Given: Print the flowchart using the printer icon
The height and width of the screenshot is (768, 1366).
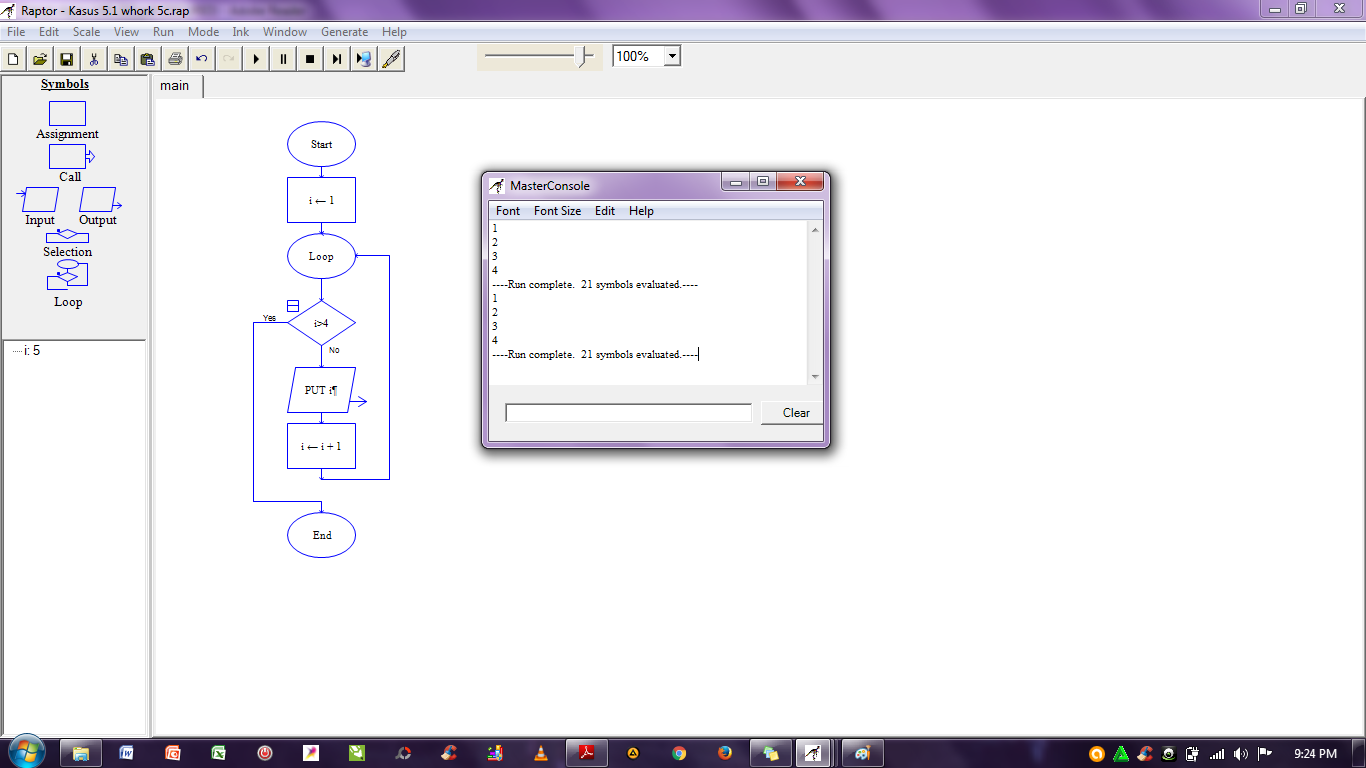Looking at the screenshot, I should (x=175, y=59).
